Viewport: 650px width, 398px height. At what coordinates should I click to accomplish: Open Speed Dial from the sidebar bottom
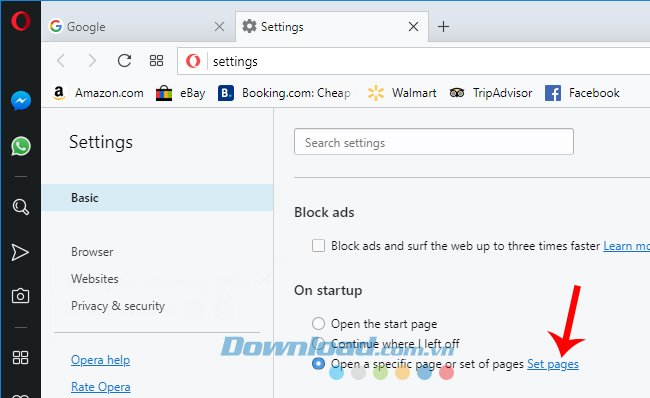tap(20, 357)
